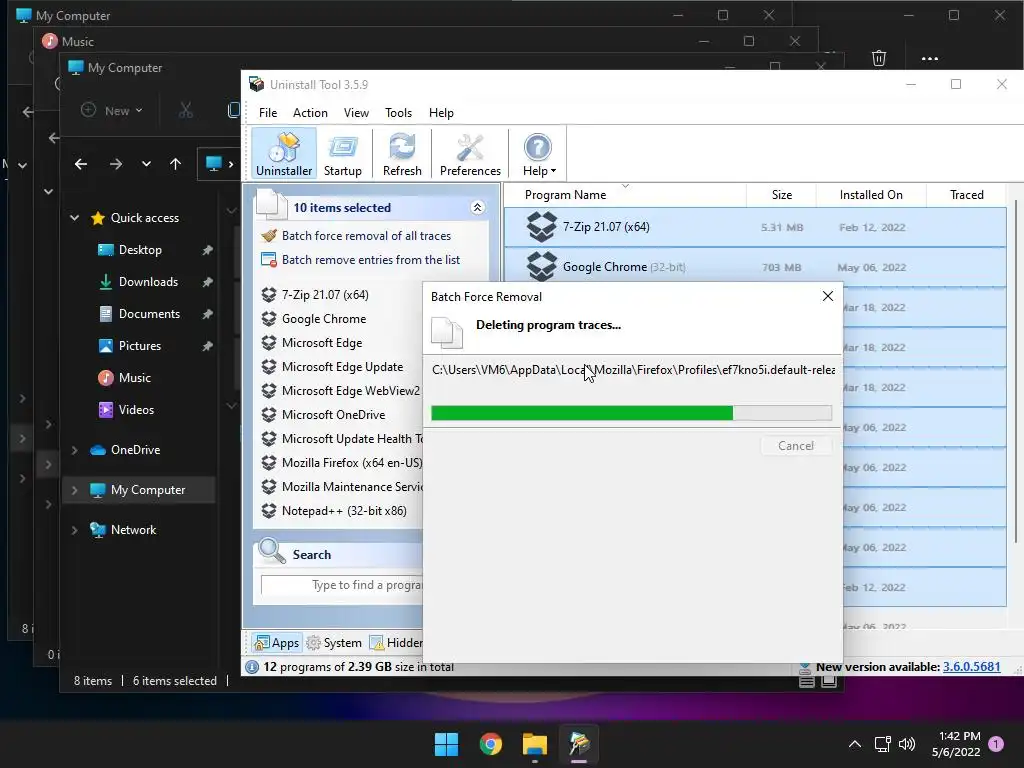The image size is (1024, 768).
Task: Open the Tools menu
Action: tap(398, 112)
